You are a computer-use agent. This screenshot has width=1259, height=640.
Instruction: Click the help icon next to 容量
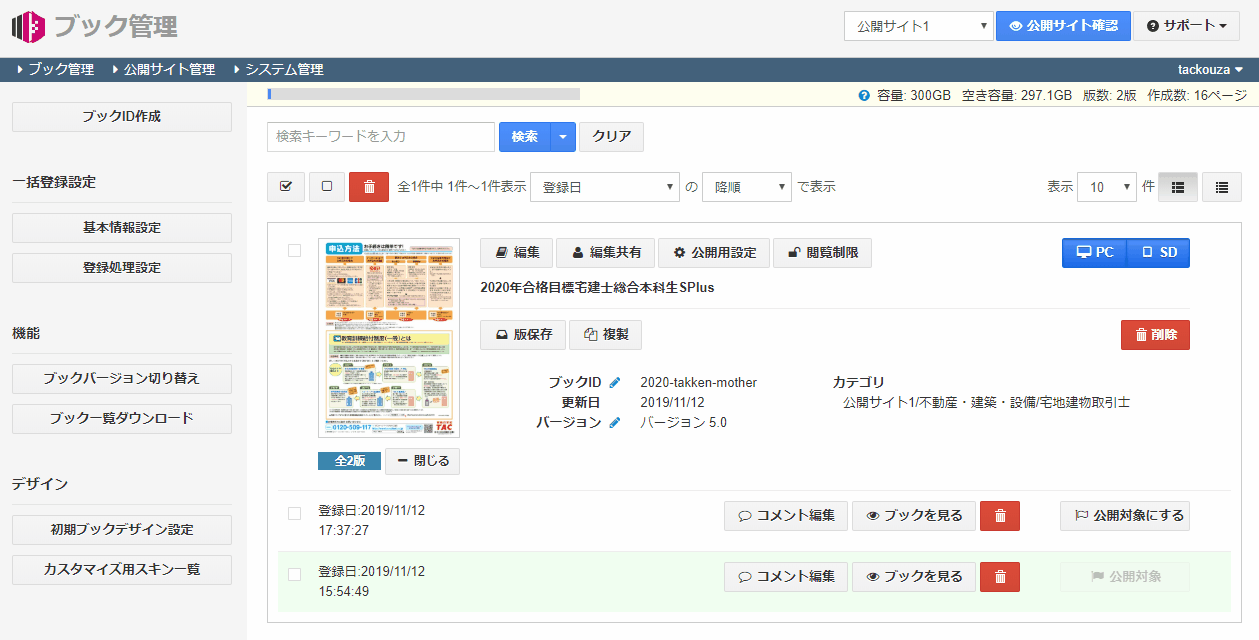864,96
